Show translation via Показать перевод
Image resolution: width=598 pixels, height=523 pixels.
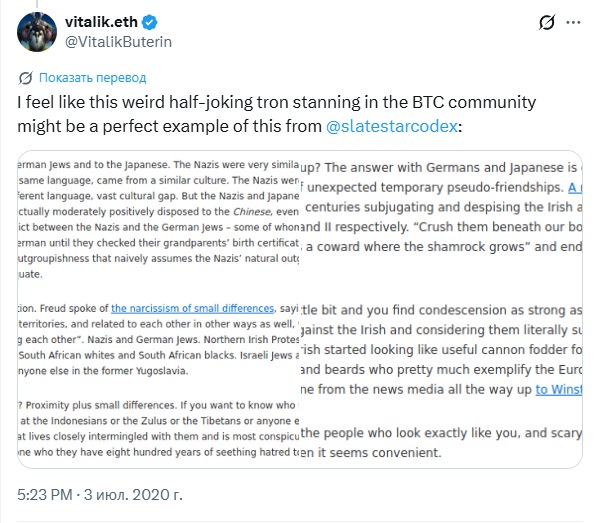coord(93,78)
